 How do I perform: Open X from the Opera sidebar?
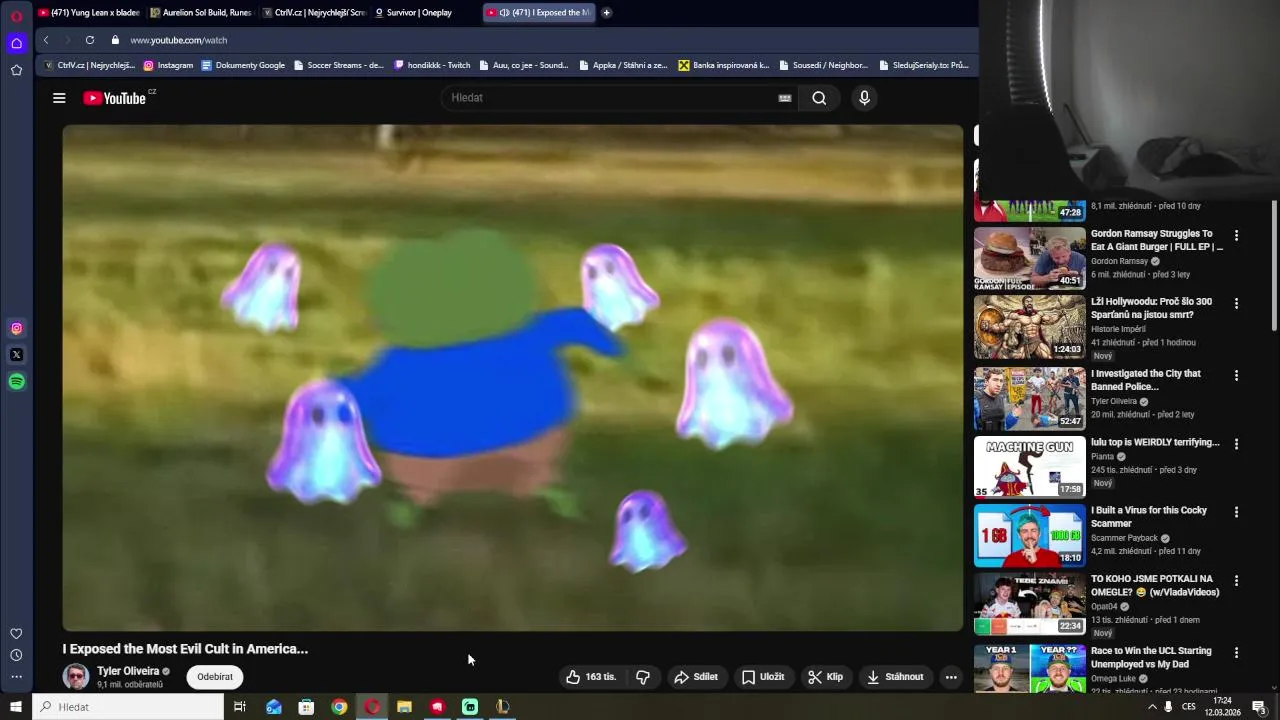(x=16, y=355)
